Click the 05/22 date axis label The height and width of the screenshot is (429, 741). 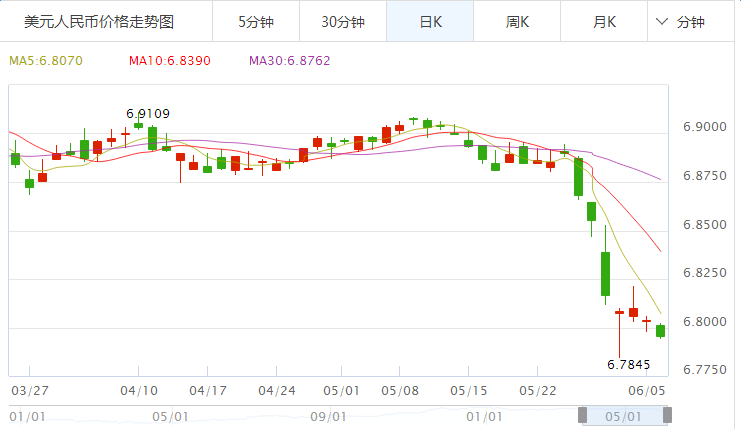(x=538, y=391)
